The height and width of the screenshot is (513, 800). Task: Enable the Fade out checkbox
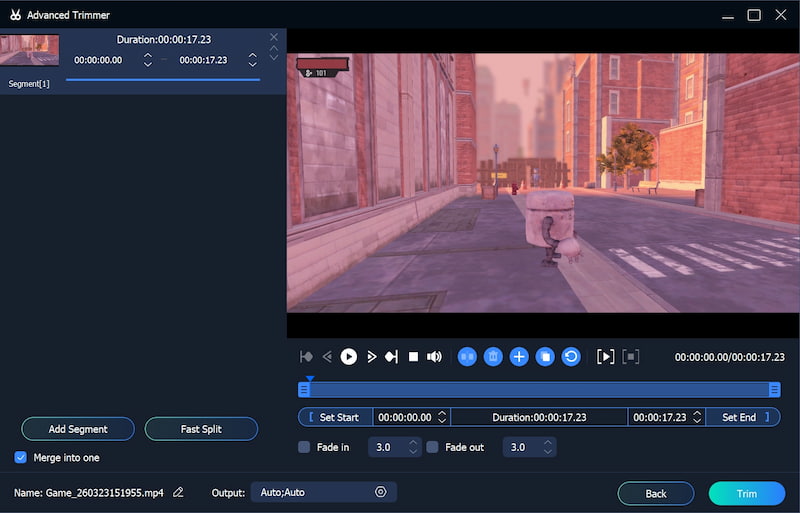(433, 447)
